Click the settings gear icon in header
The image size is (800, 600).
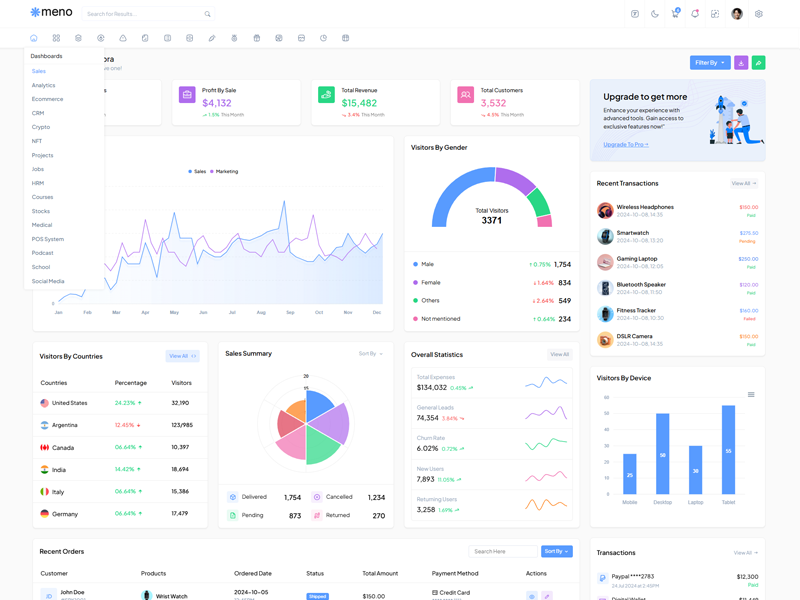pos(759,14)
